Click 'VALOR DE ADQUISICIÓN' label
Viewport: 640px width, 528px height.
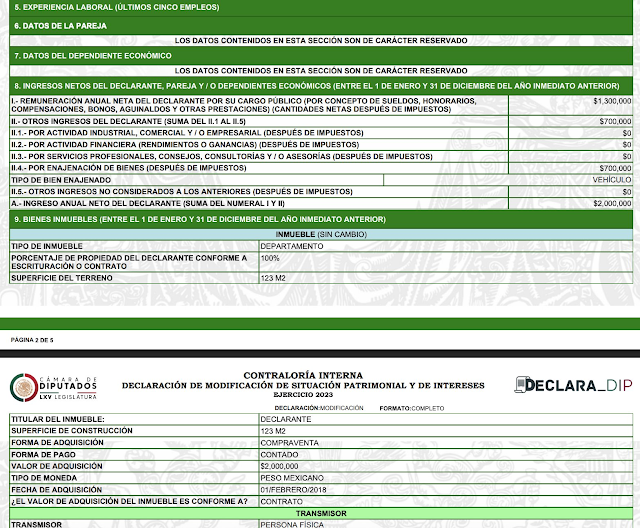point(57,466)
